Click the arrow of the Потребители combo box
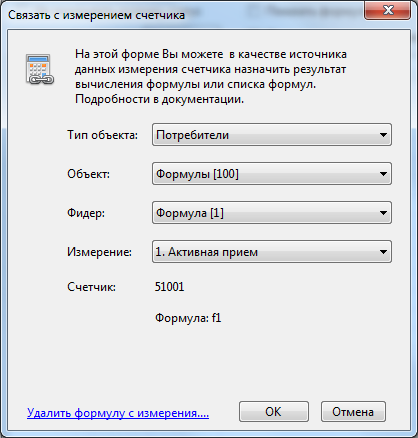The height and width of the screenshot is (438, 418). [383, 135]
